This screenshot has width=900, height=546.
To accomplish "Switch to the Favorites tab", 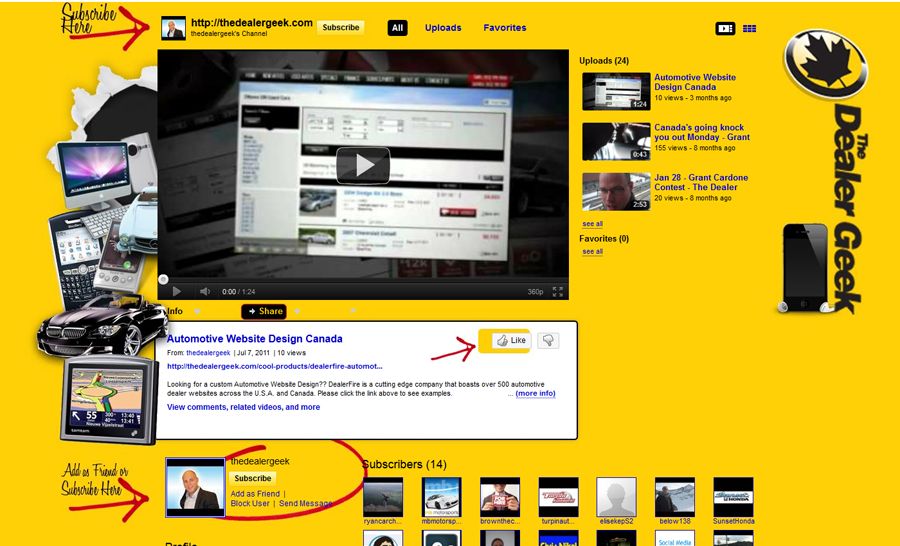I will point(505,28).
